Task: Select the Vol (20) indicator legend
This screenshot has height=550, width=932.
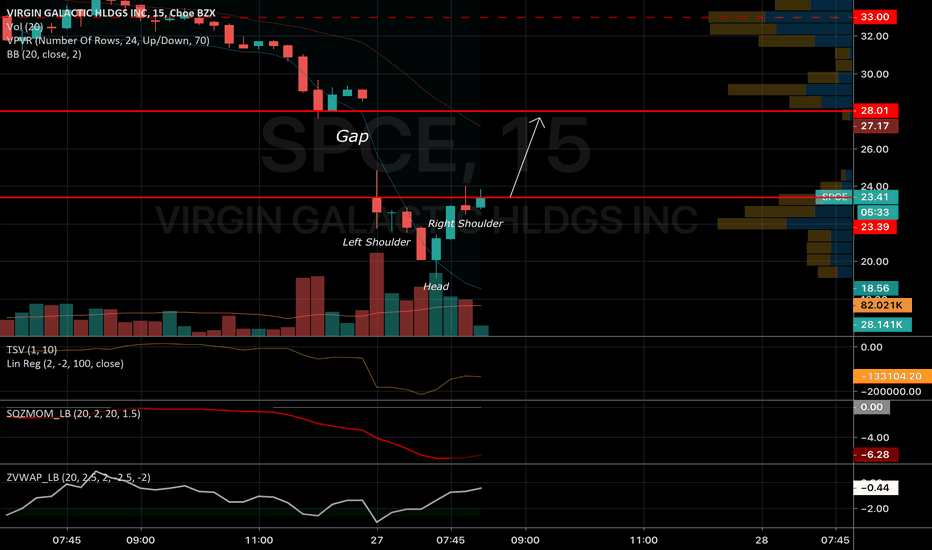Action: coord(25,27)
